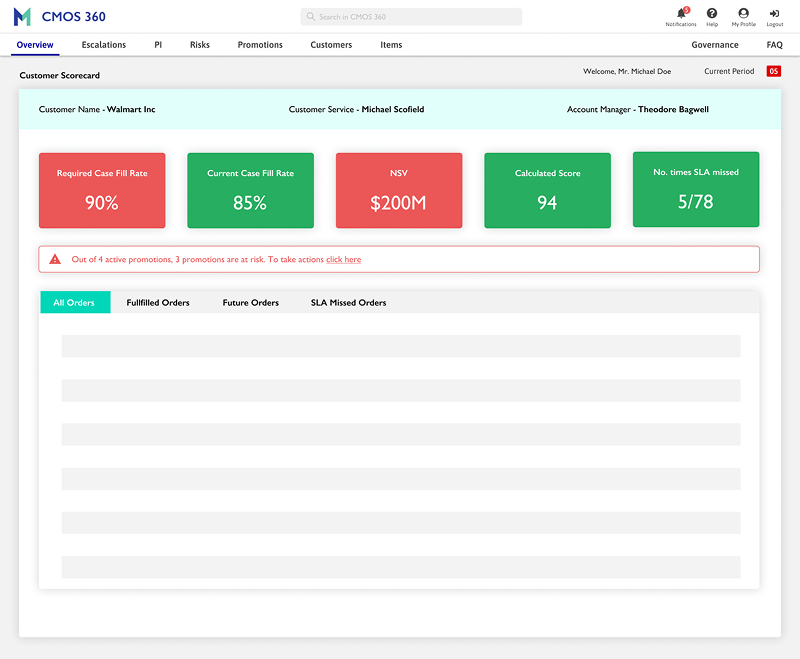
Task: Click 'Michael Scofield' customer service name
Action: (x=393, y=109)
